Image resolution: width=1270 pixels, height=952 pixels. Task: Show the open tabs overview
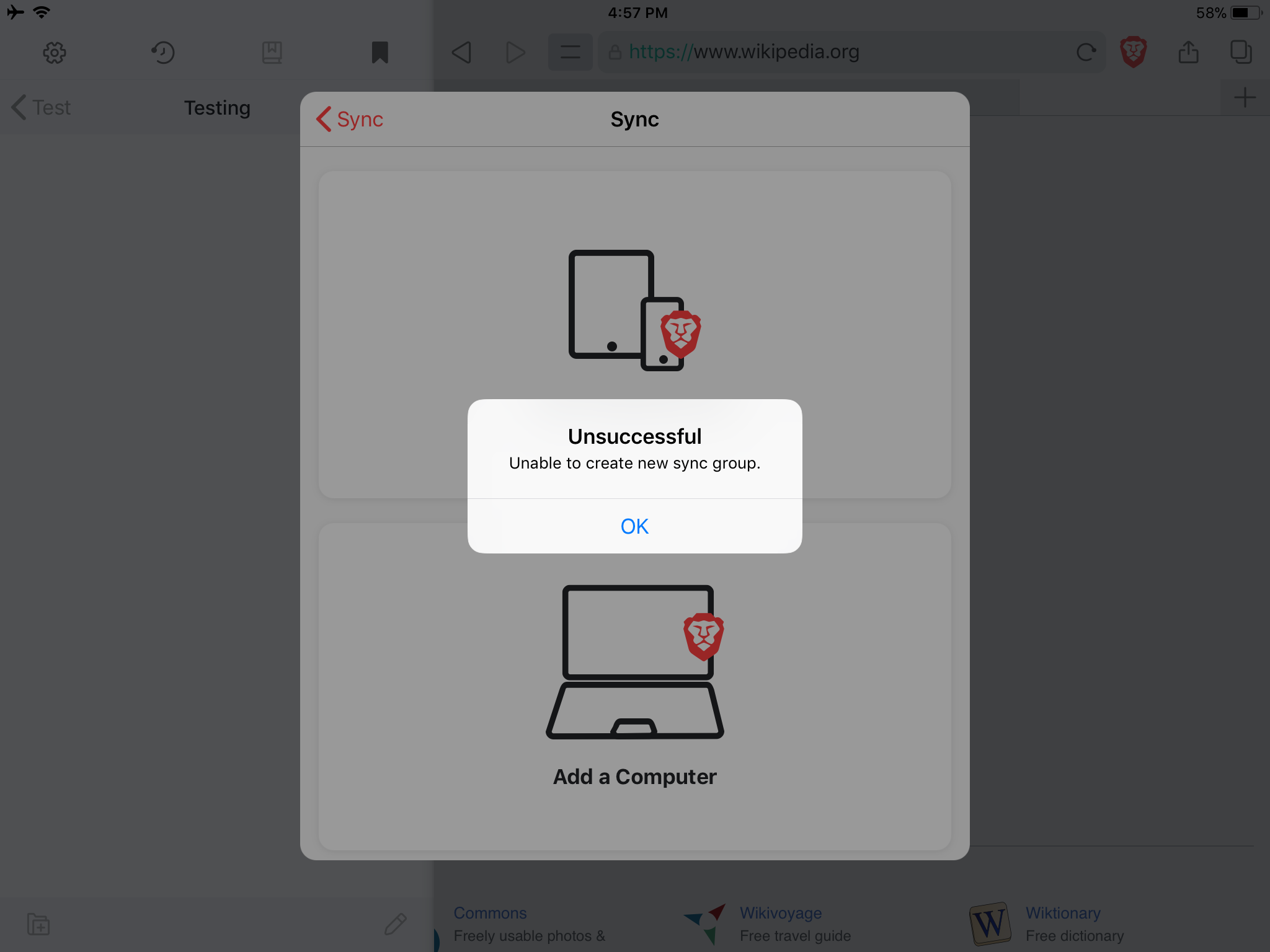[x=1240, y=53]
